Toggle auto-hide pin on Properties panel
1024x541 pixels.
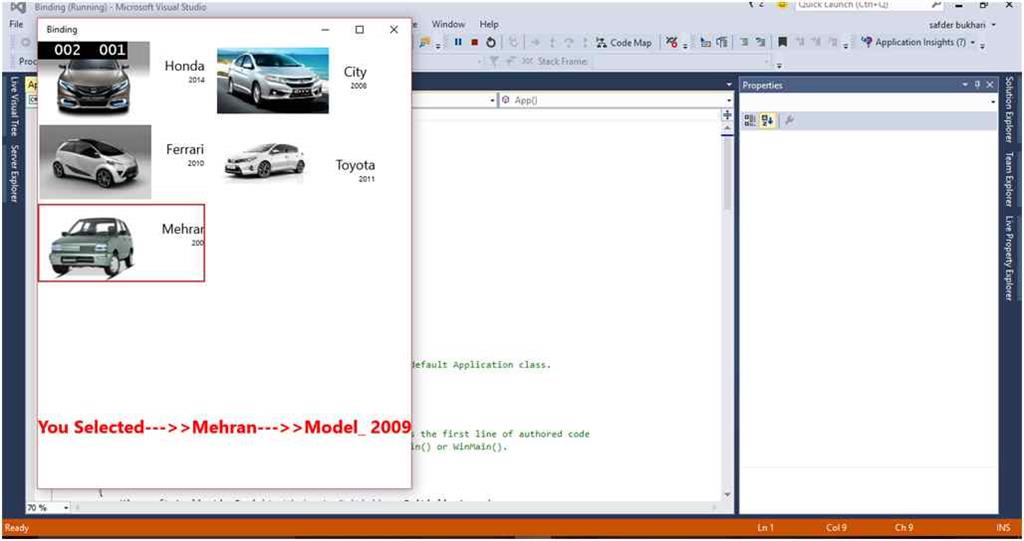977,85
